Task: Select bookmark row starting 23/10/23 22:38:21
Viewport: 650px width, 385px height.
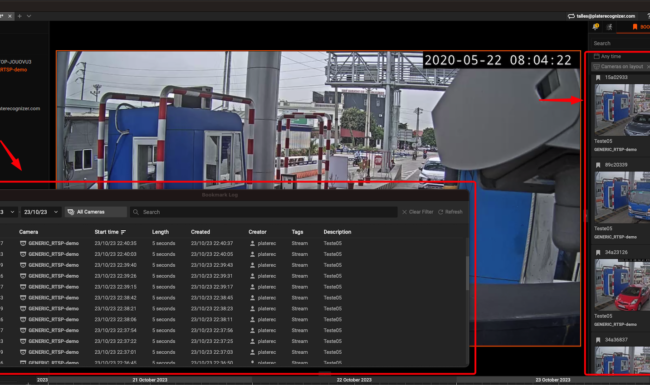Action: pyautogui.click(x=233, y=308)
